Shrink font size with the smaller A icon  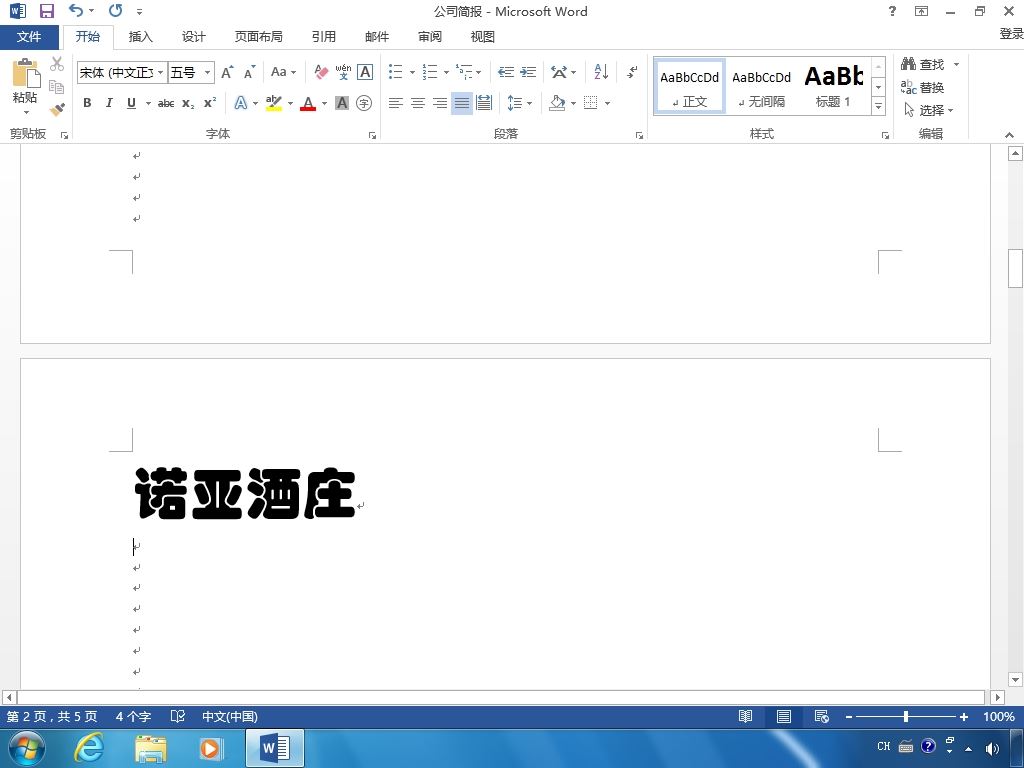pos(249,72)
